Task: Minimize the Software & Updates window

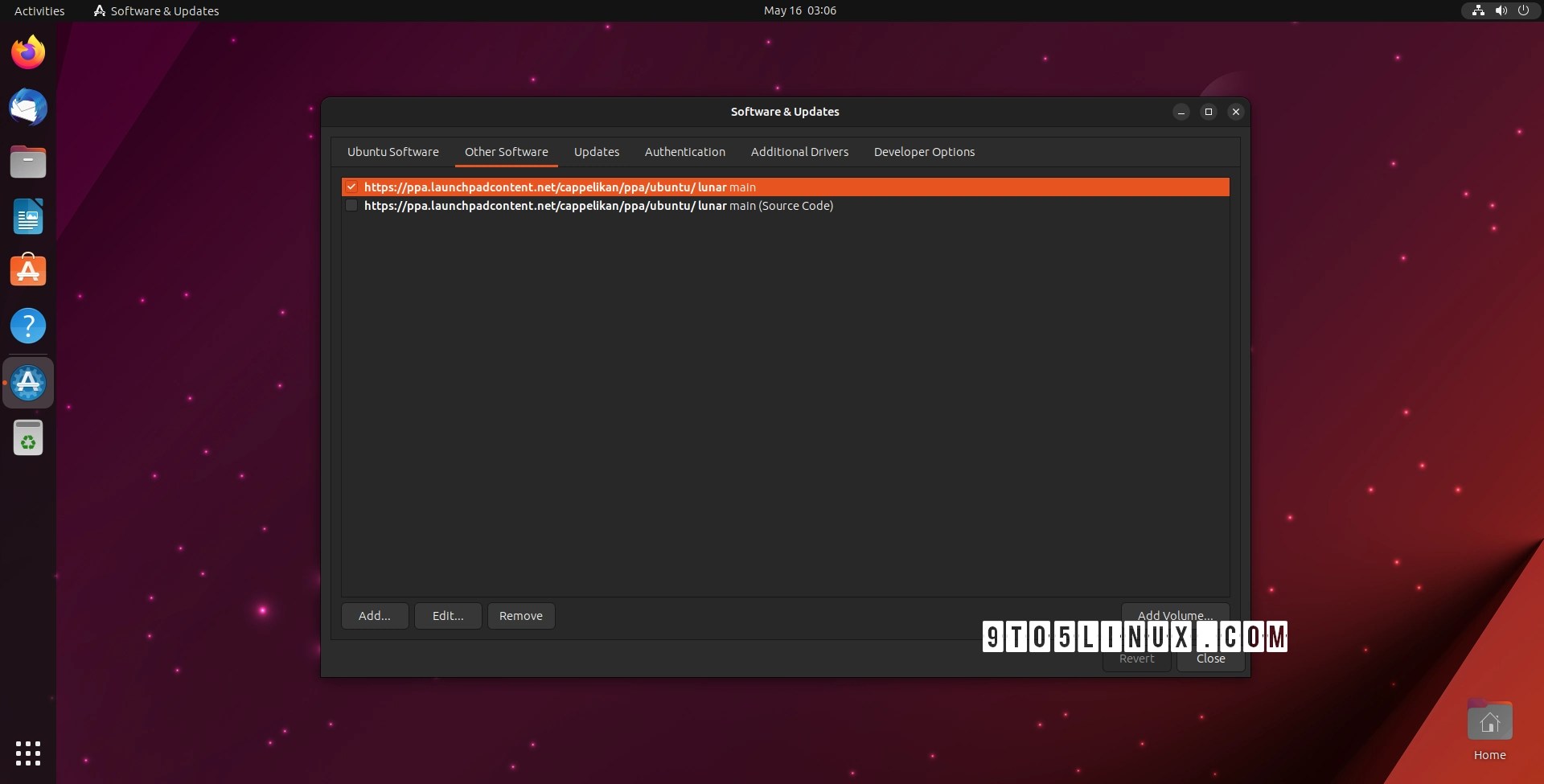Action: pyautogui.click(x=1181, y=112)
